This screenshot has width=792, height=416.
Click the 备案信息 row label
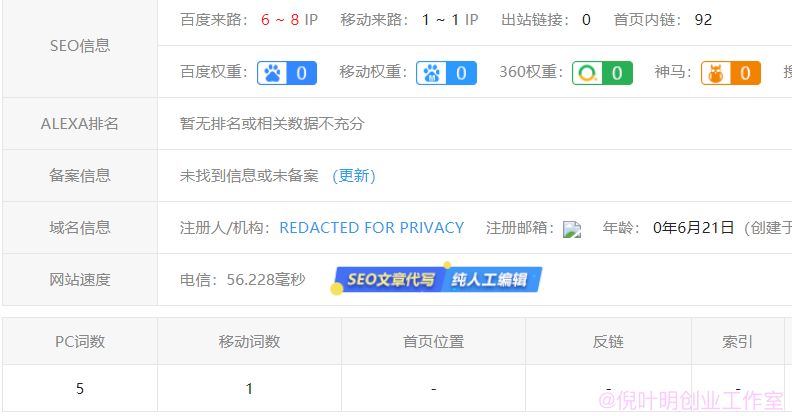(x=80, y=176)
